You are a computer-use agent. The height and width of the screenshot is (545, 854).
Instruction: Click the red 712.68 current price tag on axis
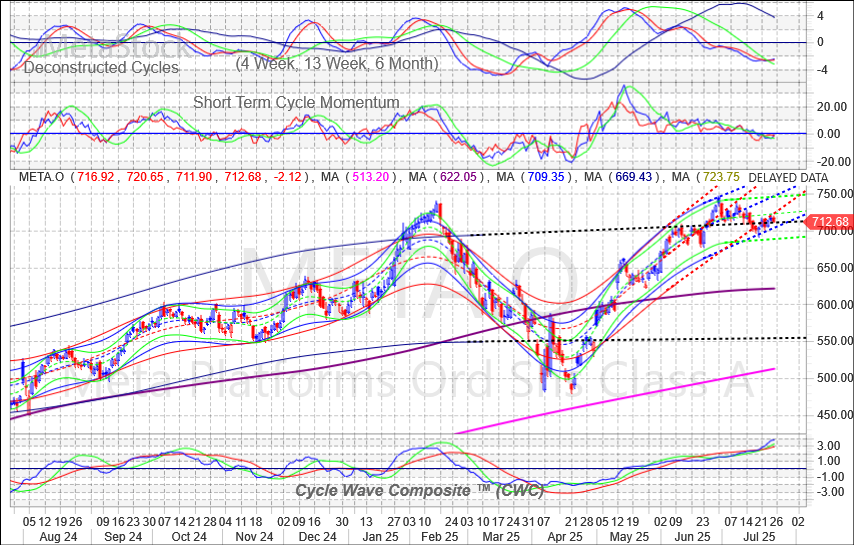tap(828, 222)
